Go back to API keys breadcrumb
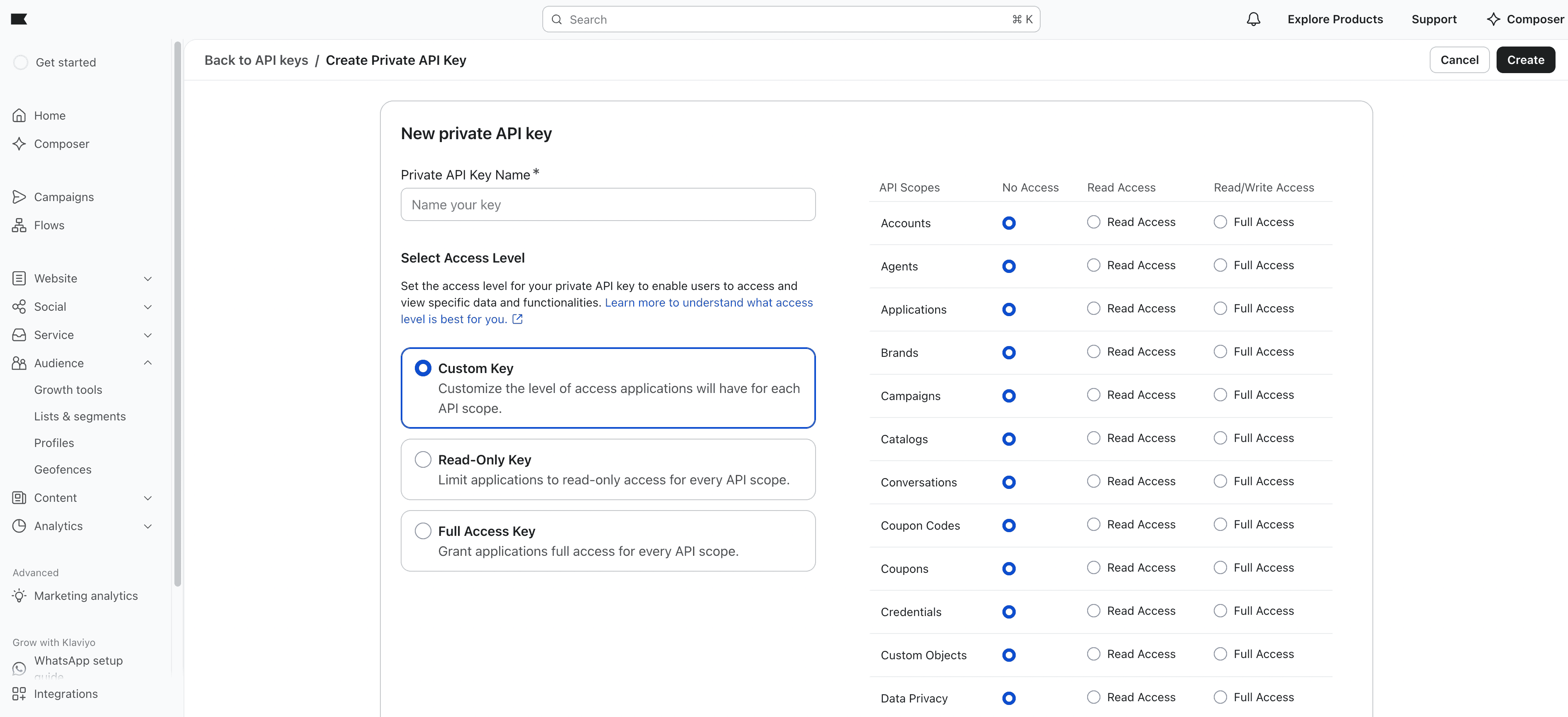This screenshot has height=717, width=1568. (x=256, y=60)
